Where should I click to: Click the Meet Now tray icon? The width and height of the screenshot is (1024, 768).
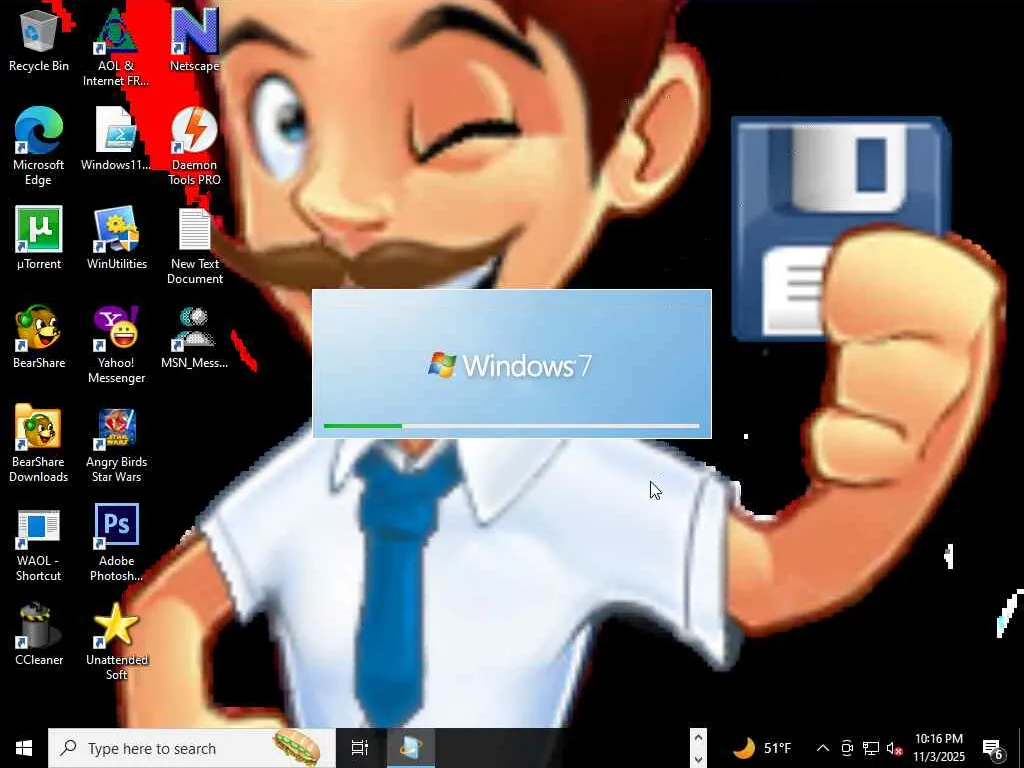tap(847, 748)
